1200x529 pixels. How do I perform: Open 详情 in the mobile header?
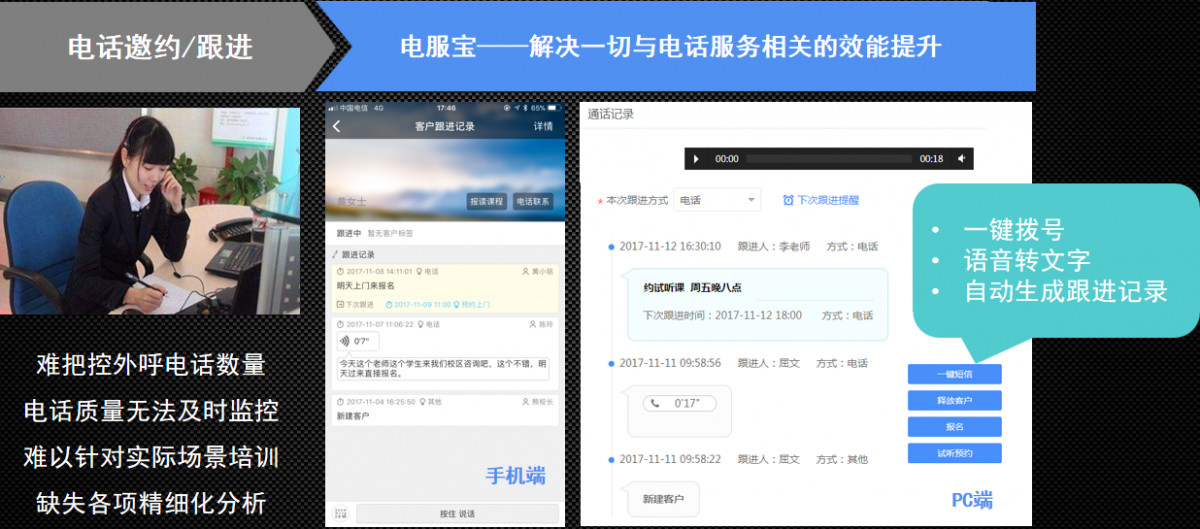click(x=543, y=127)
